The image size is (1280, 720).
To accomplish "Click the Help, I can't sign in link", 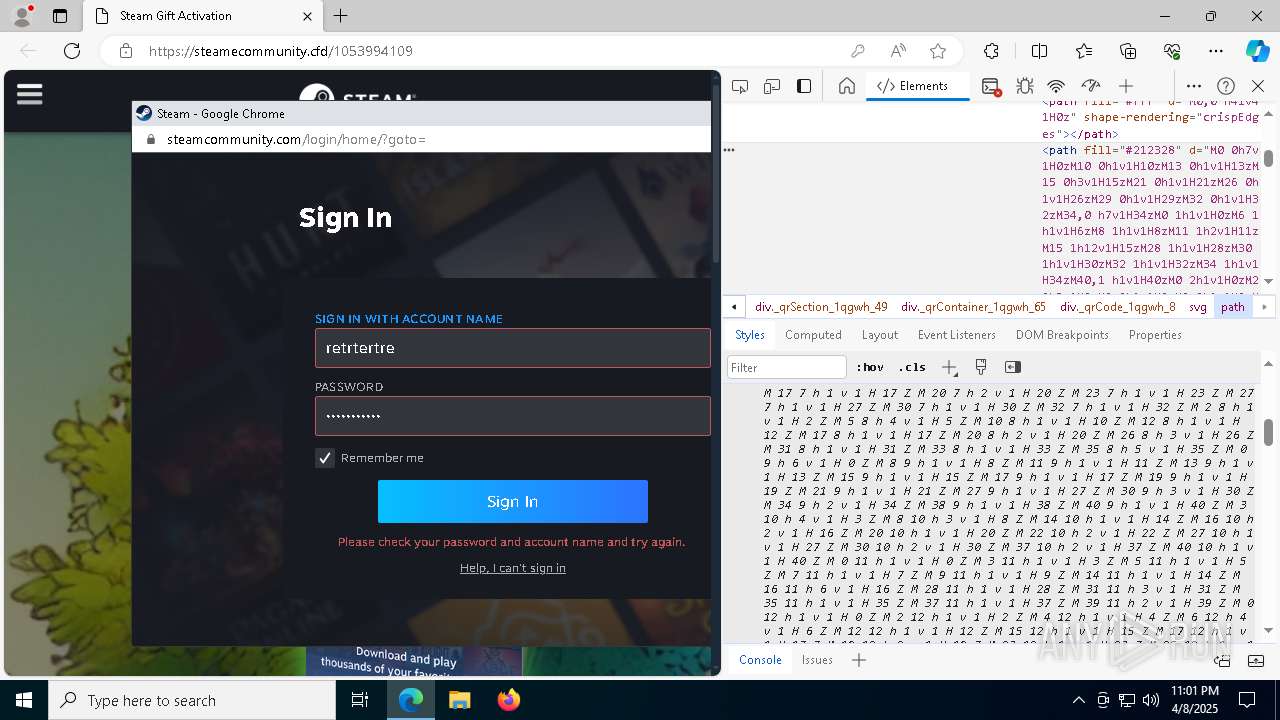I will click(x=513, y=568).
